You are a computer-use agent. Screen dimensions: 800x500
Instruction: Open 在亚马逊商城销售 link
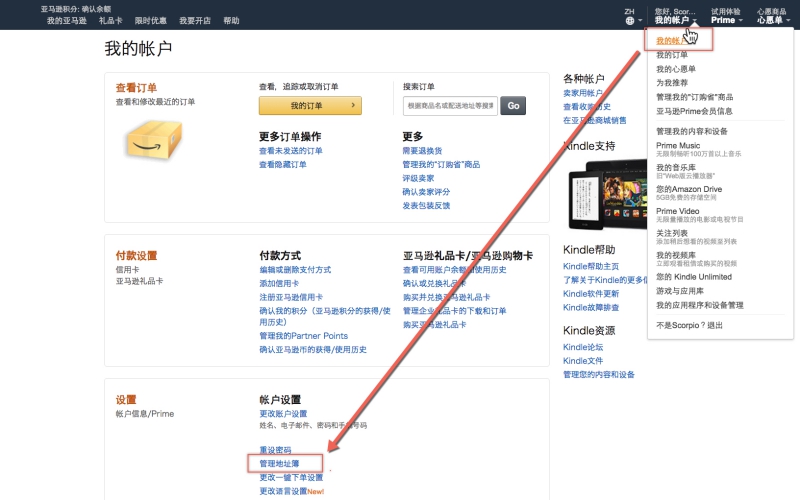[x=595, y=120]
